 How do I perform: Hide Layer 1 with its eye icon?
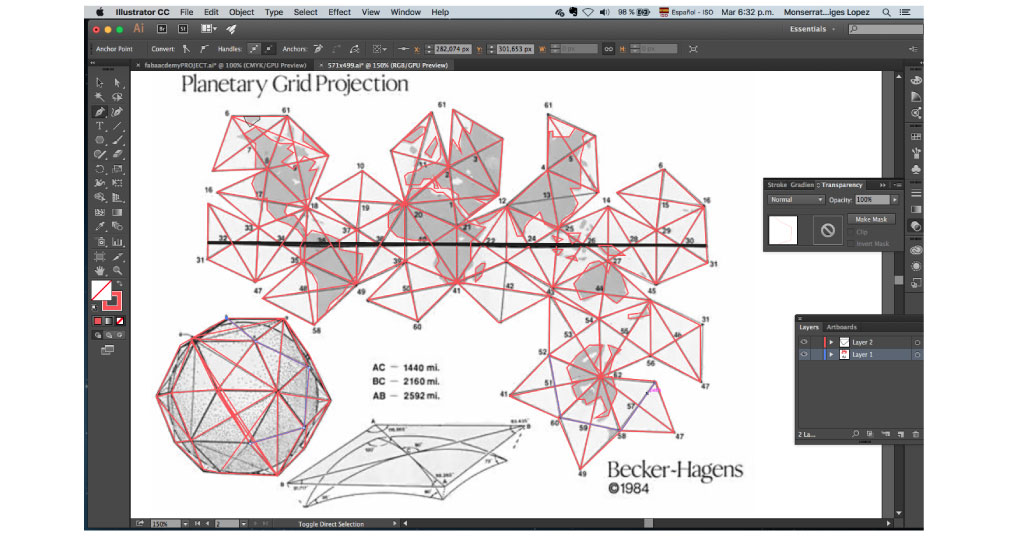point(803,354)
